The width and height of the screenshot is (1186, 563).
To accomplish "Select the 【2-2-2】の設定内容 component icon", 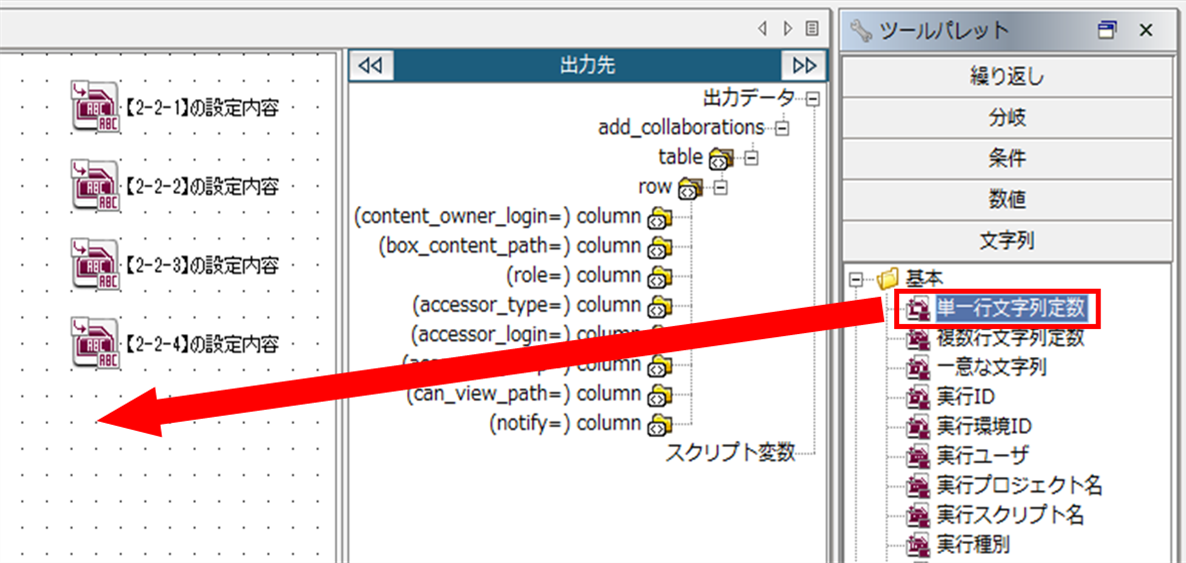I will point(95,185).
